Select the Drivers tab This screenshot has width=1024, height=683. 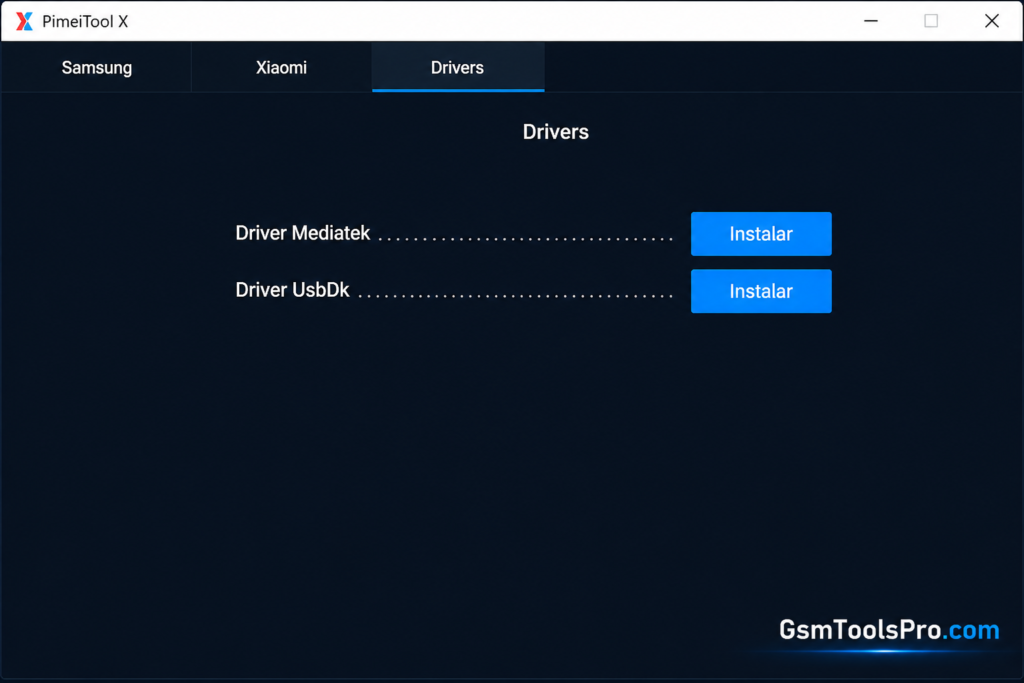(458, 67)
